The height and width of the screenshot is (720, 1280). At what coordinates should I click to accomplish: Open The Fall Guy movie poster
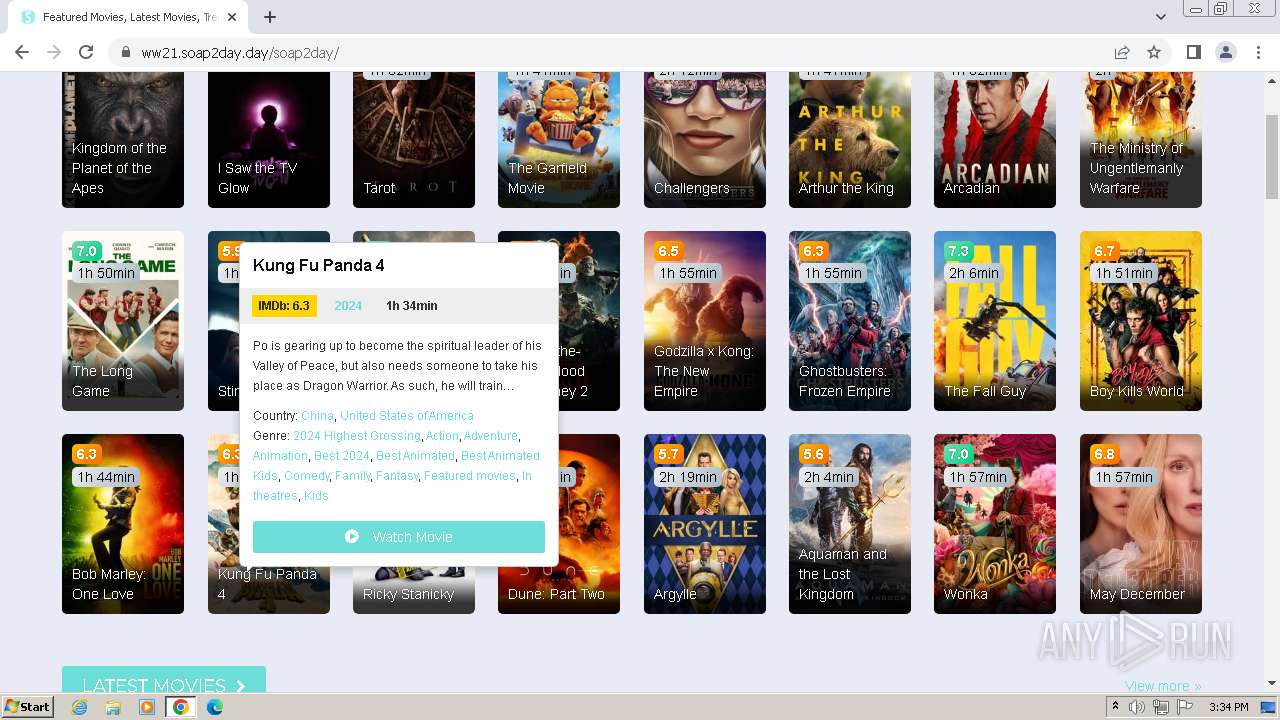[x=995, y=321]
